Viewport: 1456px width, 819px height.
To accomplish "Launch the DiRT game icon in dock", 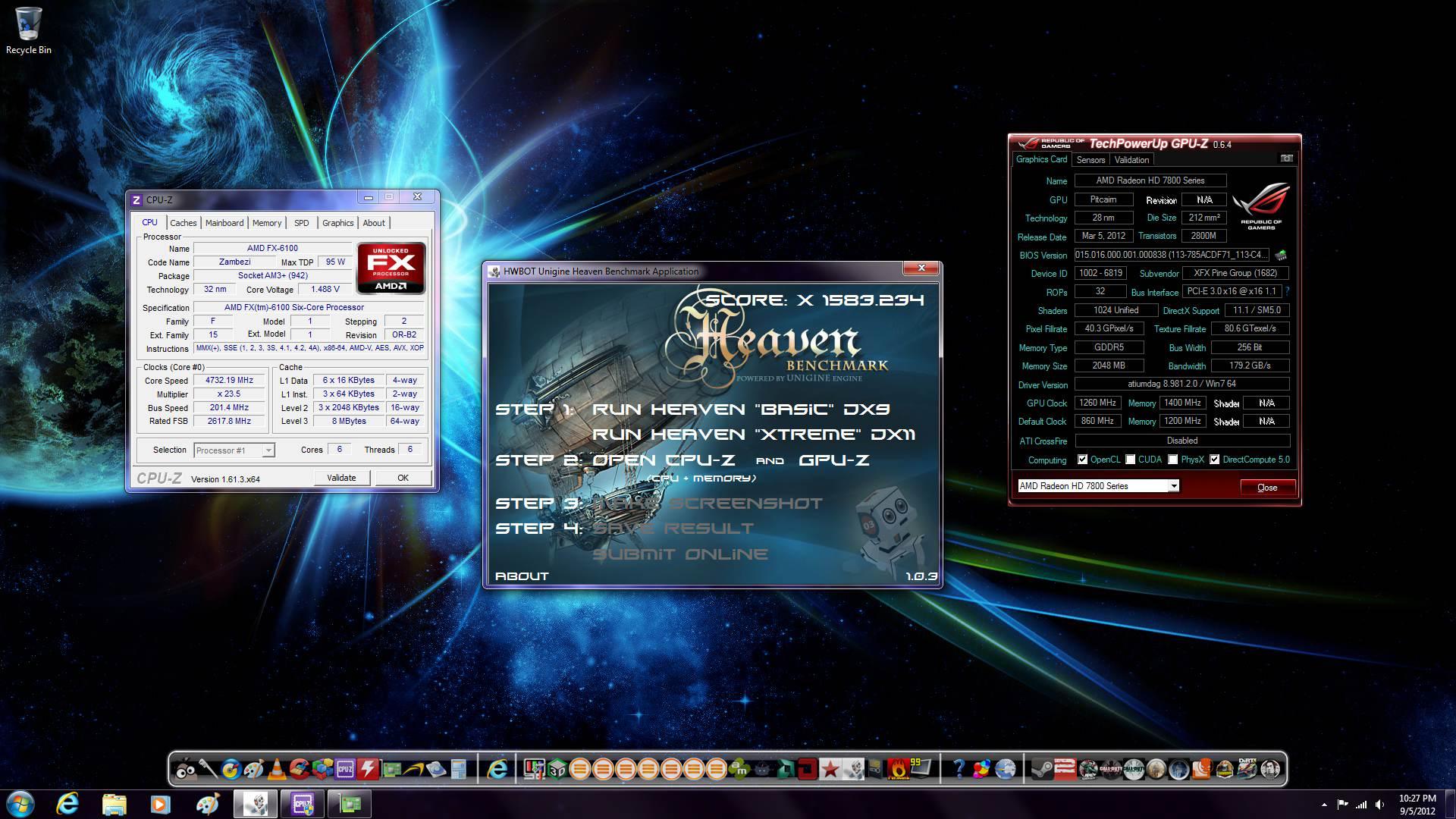I will (1247, 770).
